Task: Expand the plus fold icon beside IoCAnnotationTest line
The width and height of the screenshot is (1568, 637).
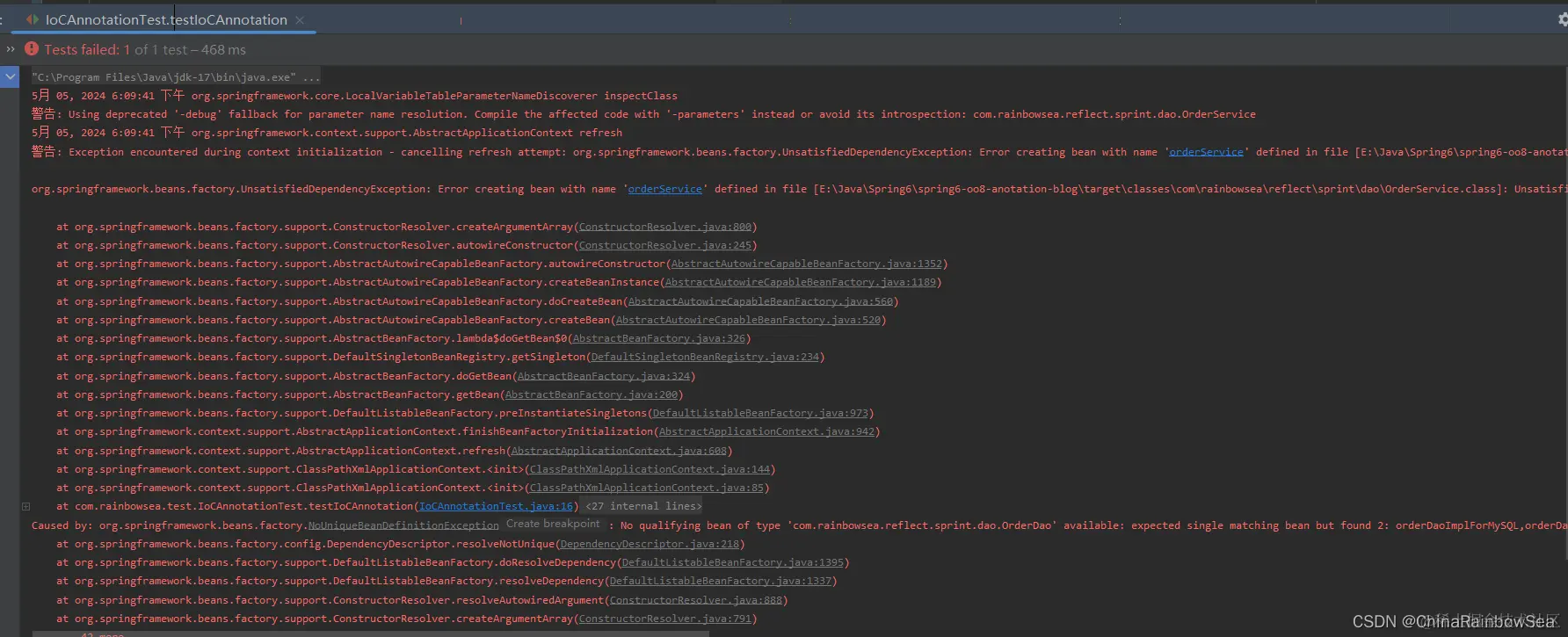Action: [x=25, y=506]
